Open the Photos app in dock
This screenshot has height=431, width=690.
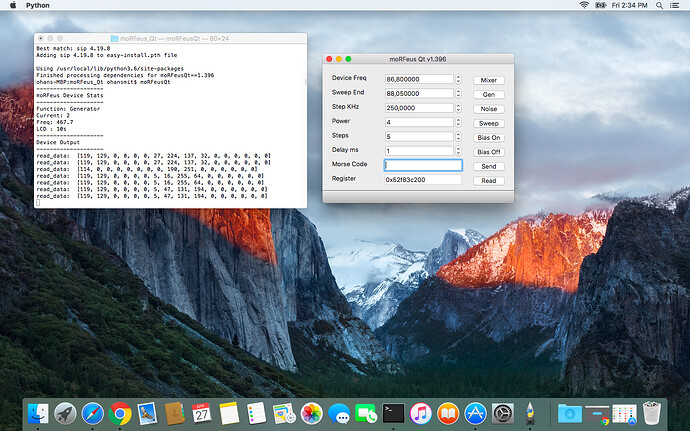point(312,413)
